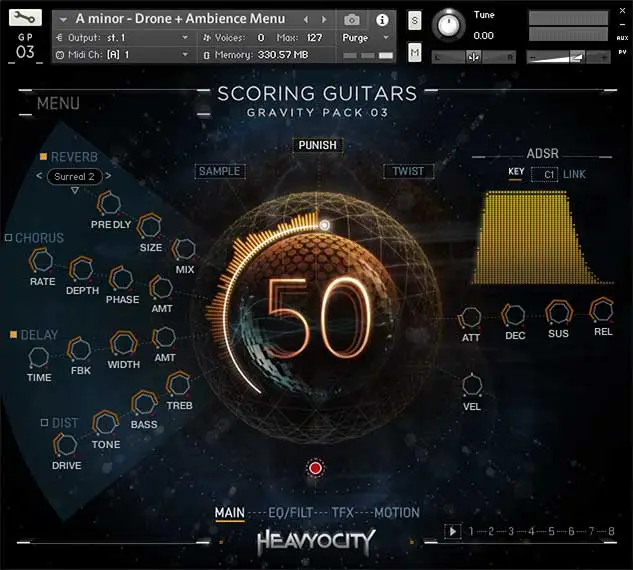Select previous reverb preset arrow
Viewport: 633px width, 570px height.
click(39, 176)
